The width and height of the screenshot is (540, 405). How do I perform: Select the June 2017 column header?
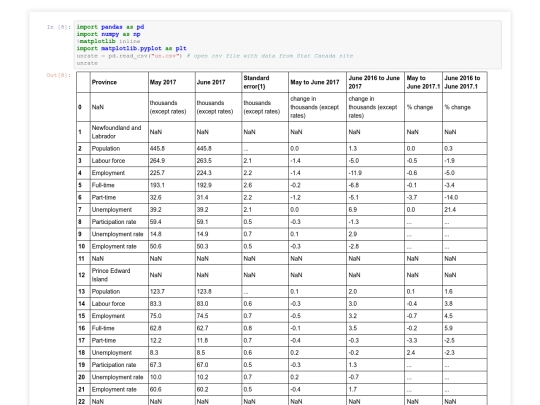point(218,82)
